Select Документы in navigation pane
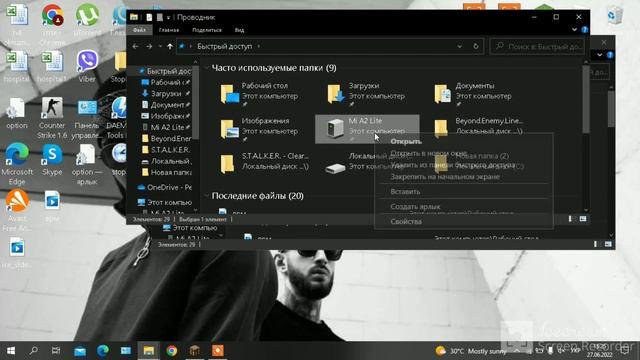The height and width of the screenshot is (360, 640). pos(166,105)
